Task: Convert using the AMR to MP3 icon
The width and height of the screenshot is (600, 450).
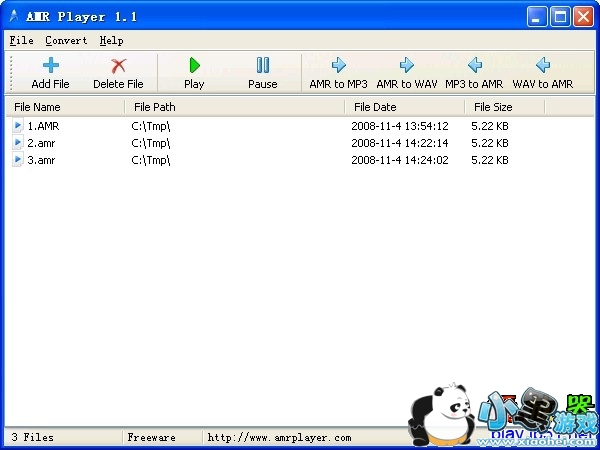Action: [x=338, y=66]
